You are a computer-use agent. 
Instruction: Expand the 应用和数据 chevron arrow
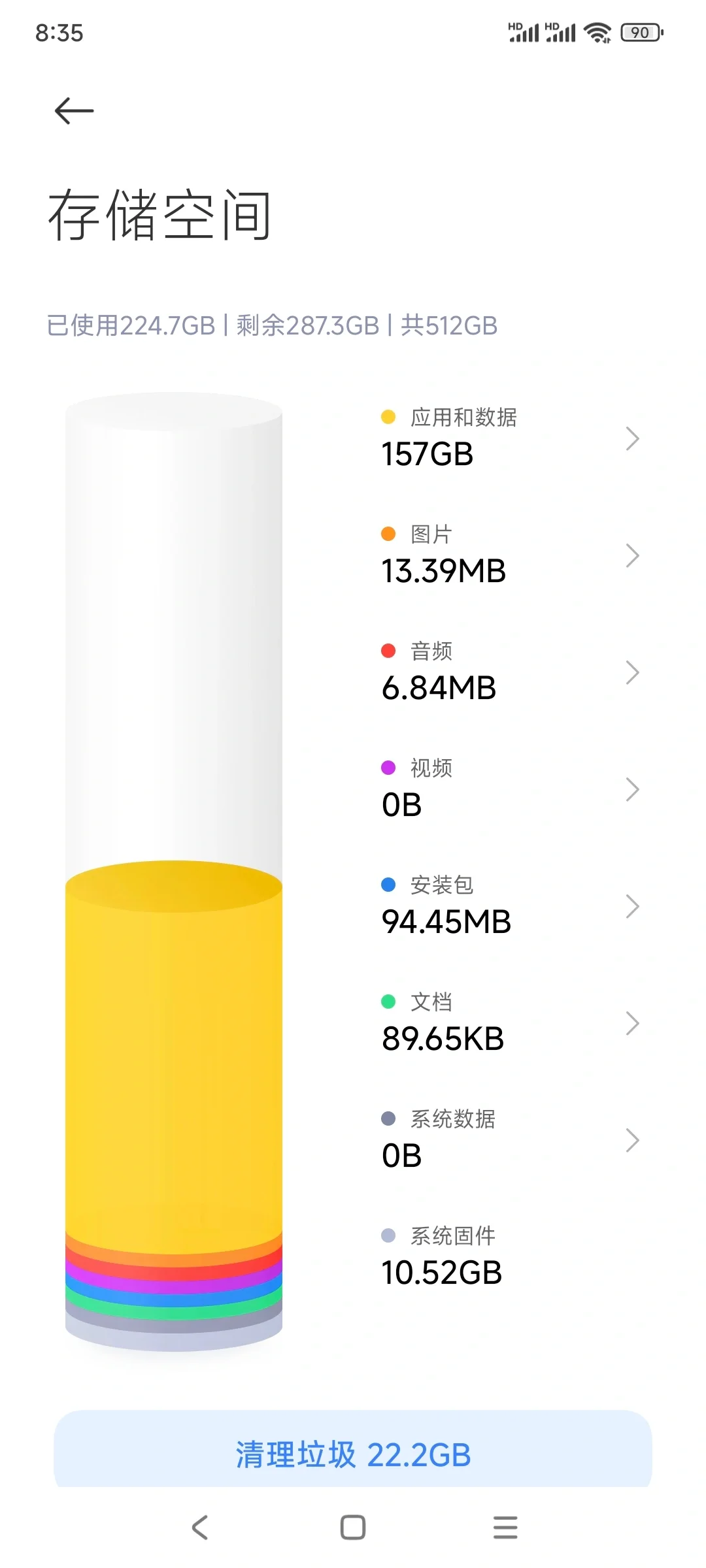[x=631, y=439]
